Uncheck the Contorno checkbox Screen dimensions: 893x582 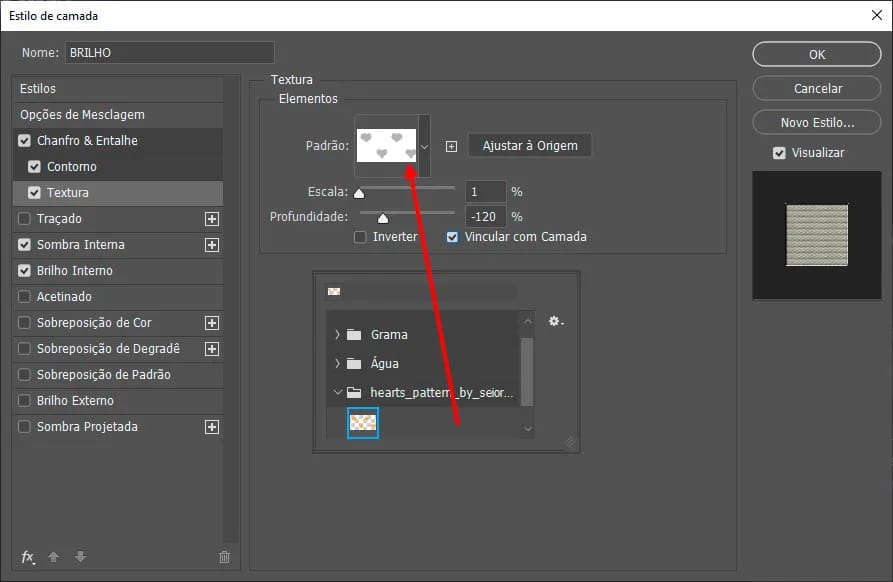pyautogui.click(x=34, y=166)
